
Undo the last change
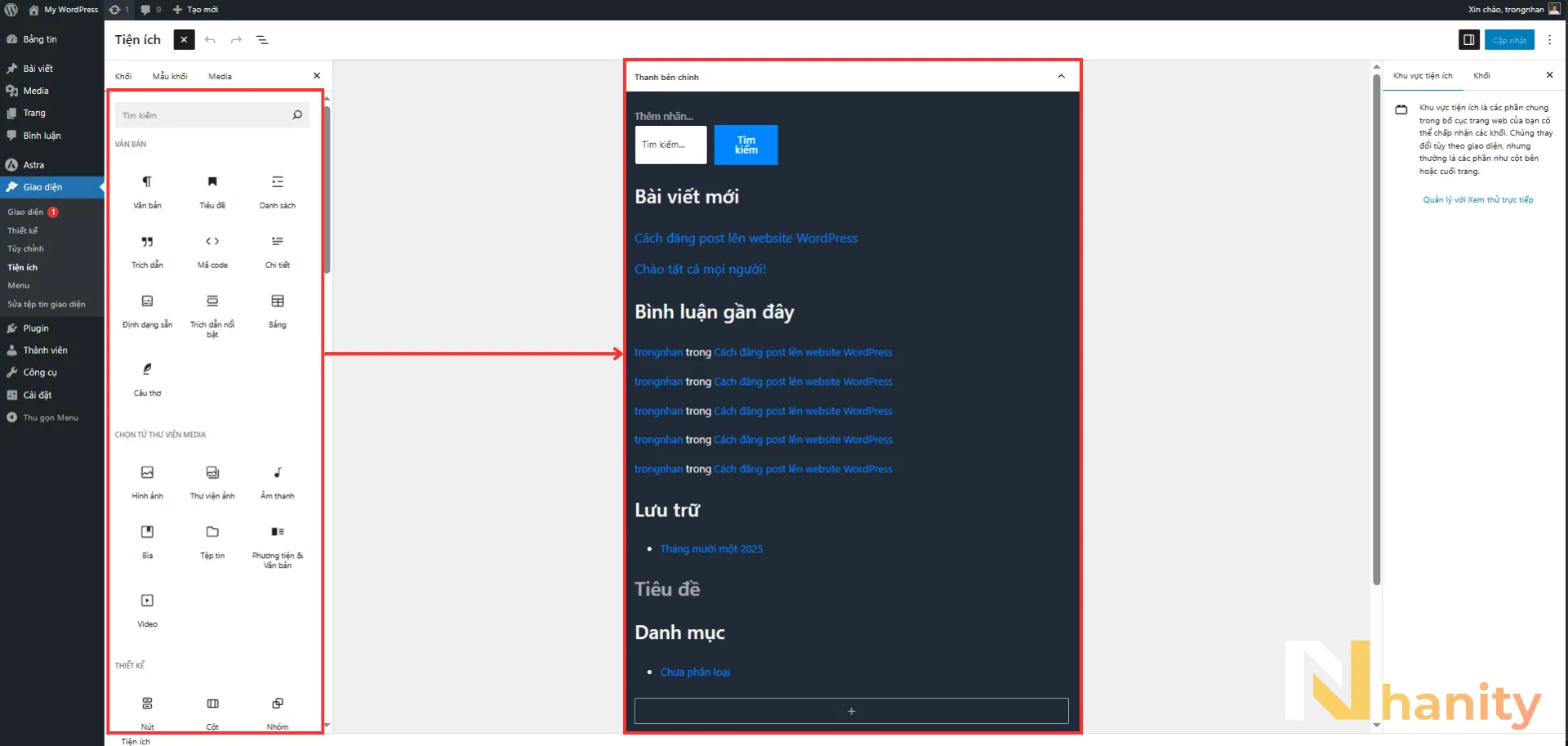[211, 40]
